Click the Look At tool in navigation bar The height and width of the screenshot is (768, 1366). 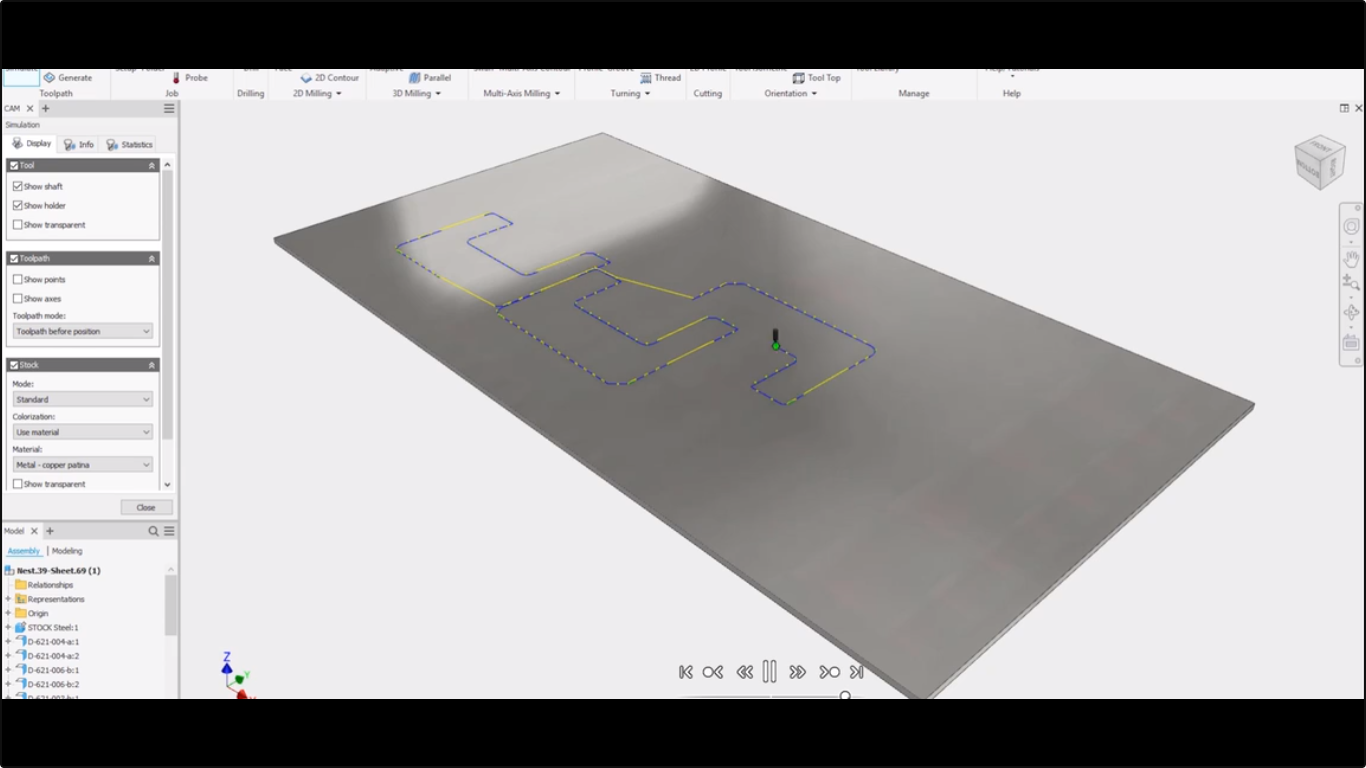coord(1351,342)
